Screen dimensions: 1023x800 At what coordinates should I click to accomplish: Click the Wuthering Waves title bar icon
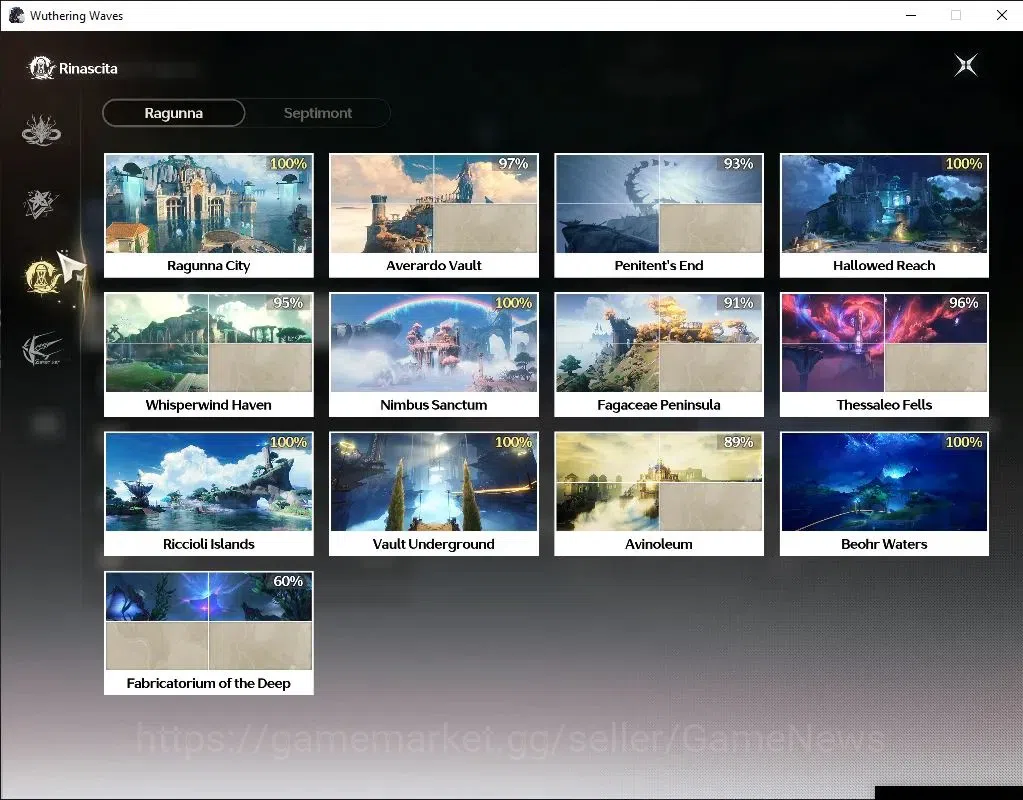pyautogui.click(x=16, y=15)
